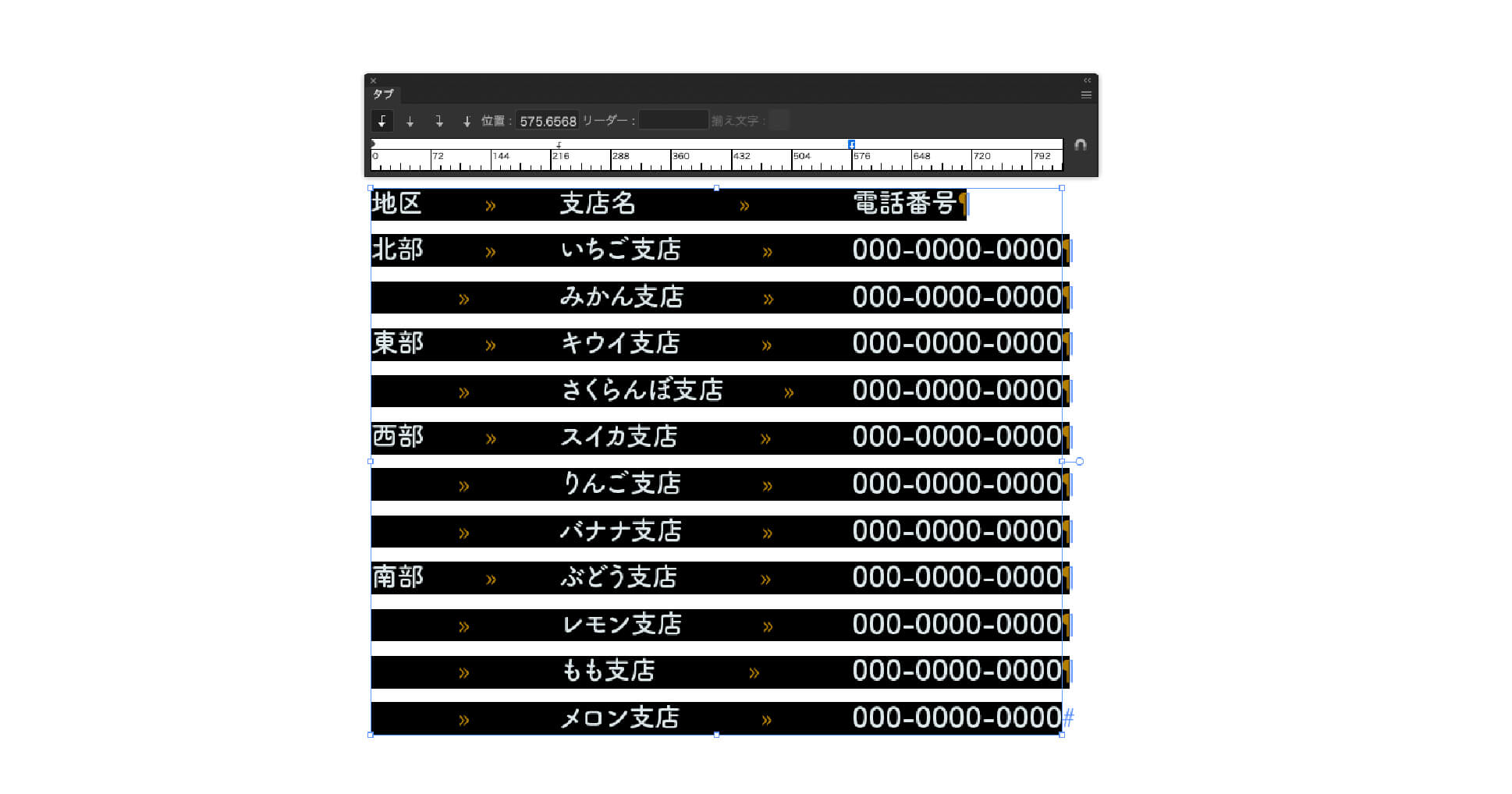1512x794 pixels.
Task: Select the tab stop marker near 216
Action: click(x=559, y=144)
